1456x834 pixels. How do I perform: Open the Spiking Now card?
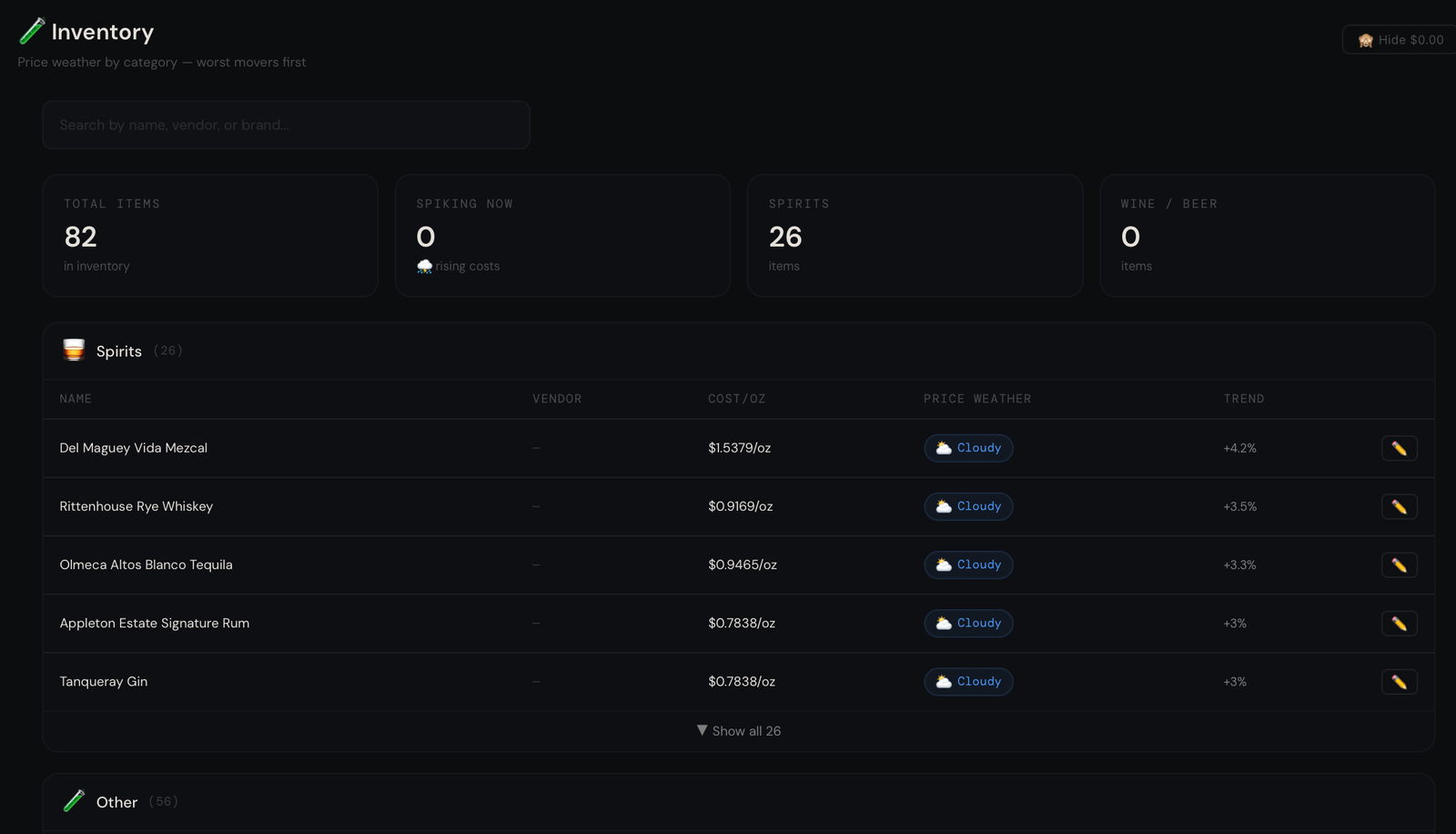[562, 236]
